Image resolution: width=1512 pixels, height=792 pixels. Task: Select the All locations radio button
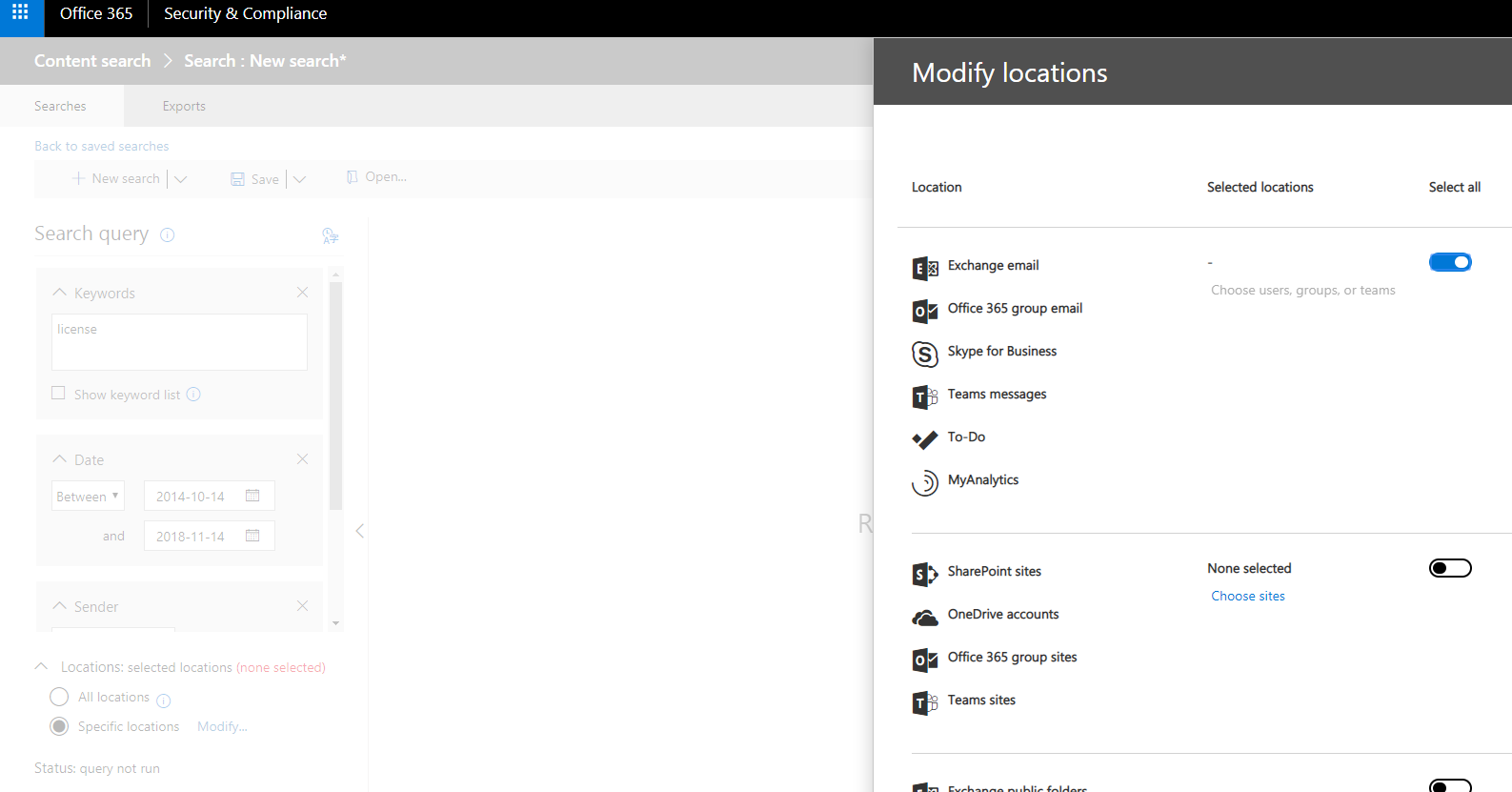tap(59, 697)
